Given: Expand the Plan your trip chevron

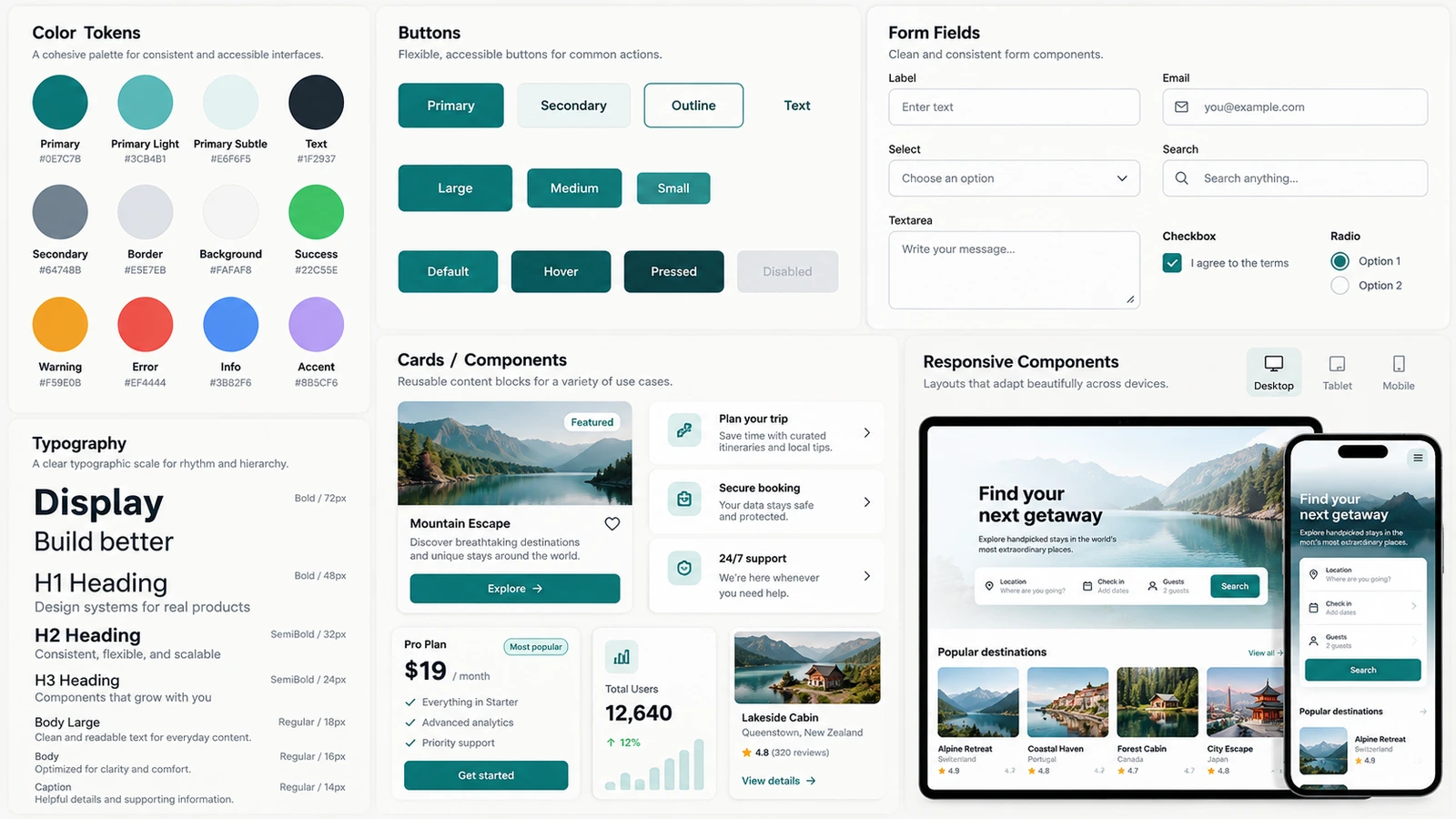Looking at the screenshot, I should 866,433.
